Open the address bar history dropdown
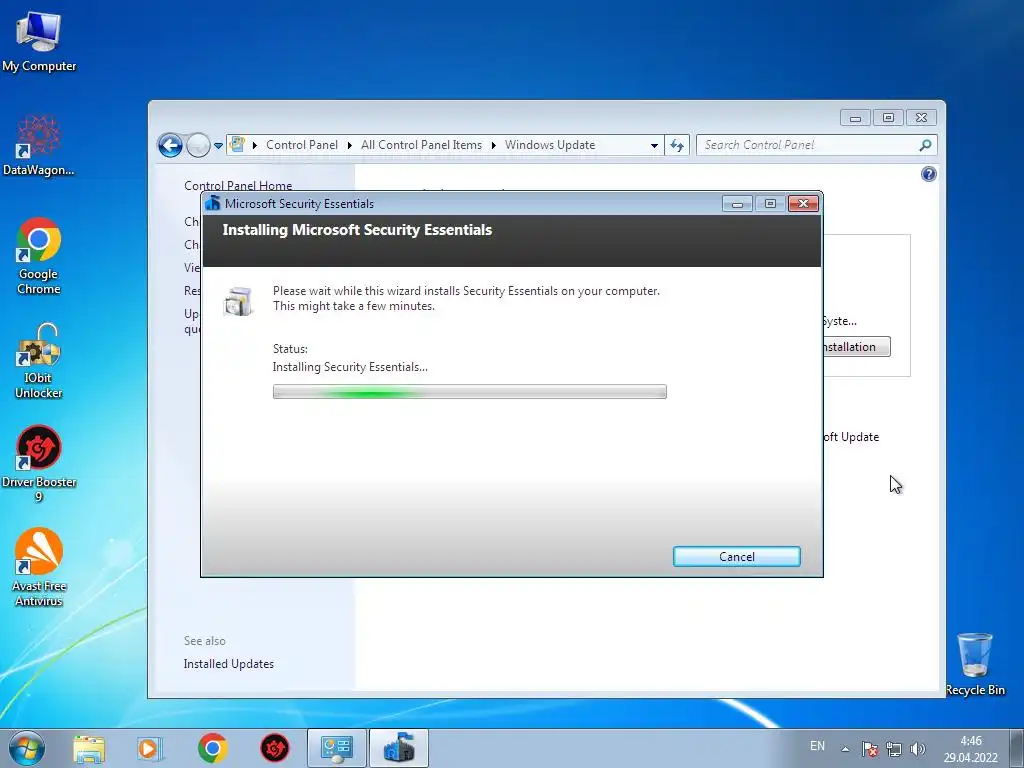This screenshot has height=768, width=1024. (x=654, y=146)
